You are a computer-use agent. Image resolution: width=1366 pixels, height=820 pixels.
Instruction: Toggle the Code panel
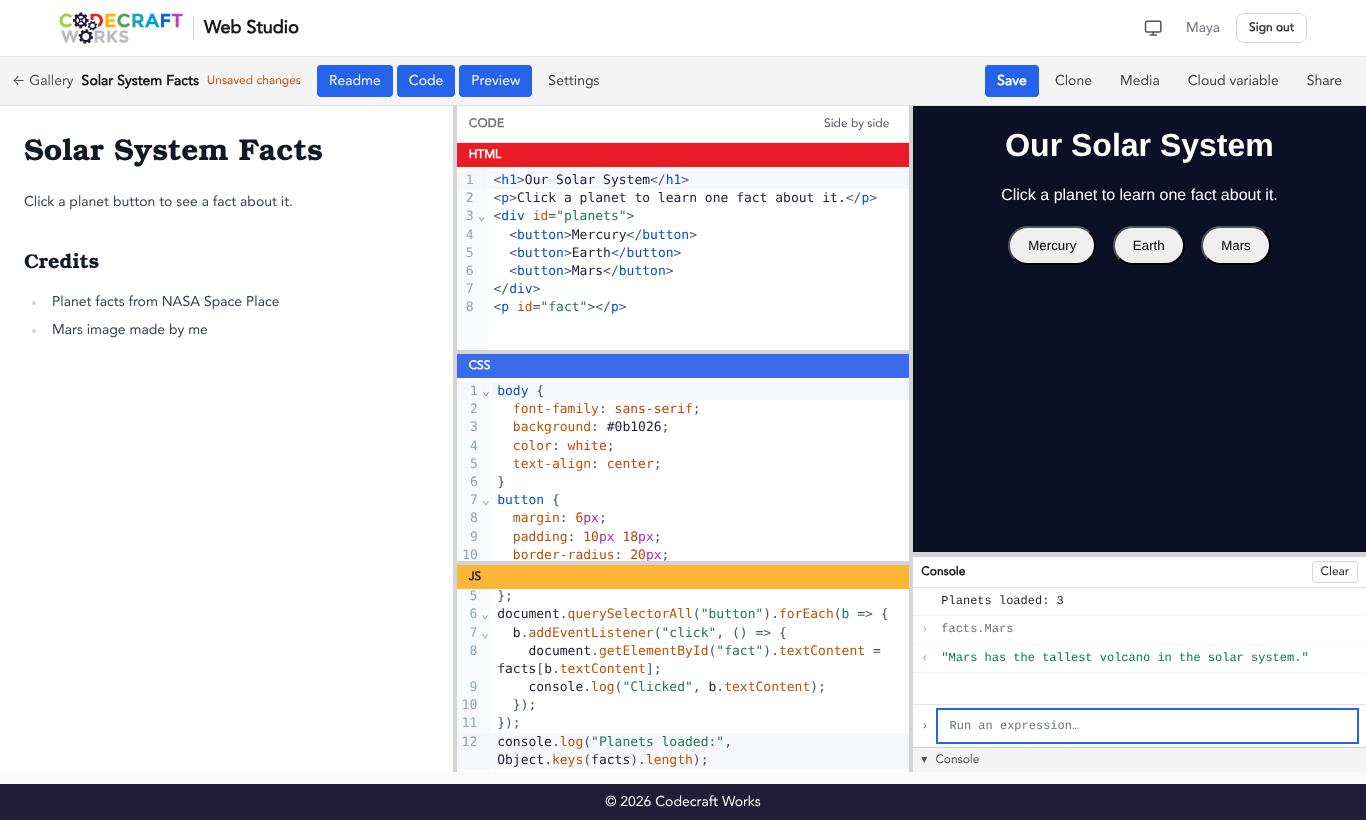(426, 81)
